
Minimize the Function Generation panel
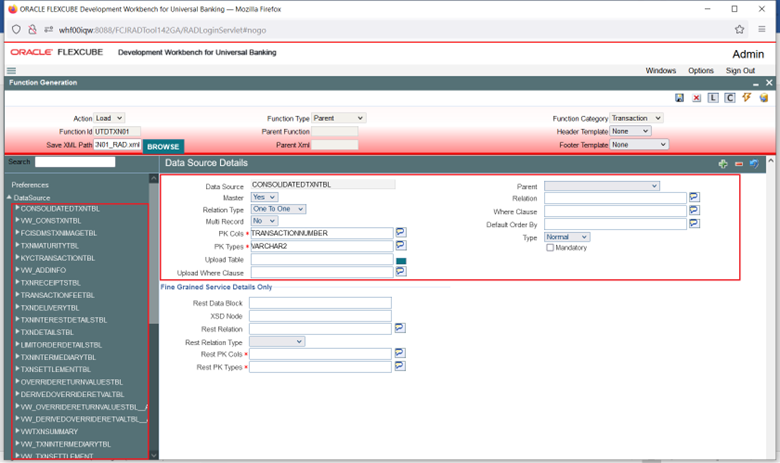point(756,84)
